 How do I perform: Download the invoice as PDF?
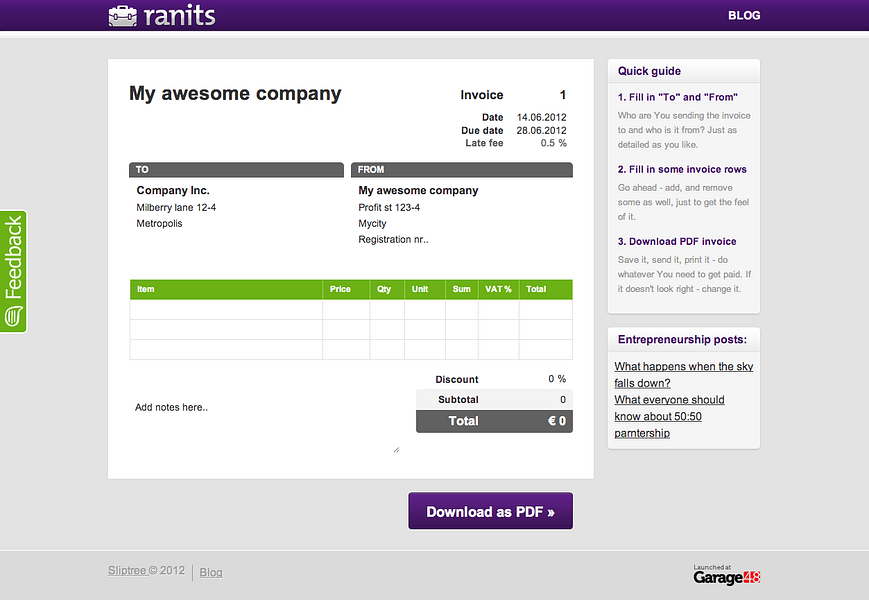pyautogui.click(x=490, y=511)
